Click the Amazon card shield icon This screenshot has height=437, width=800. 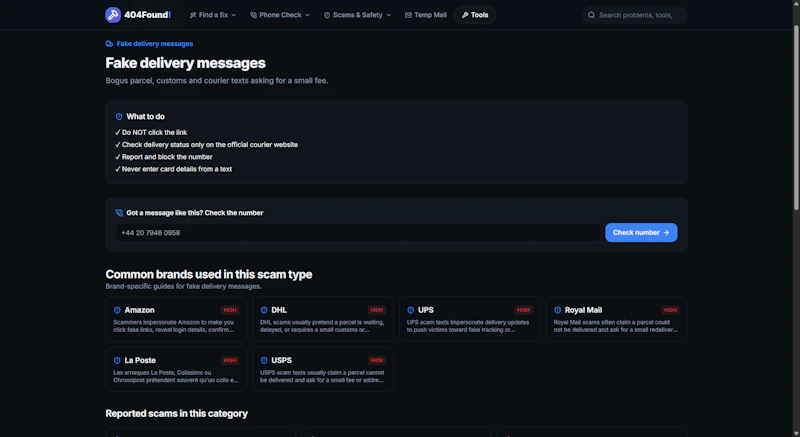[117, 310]
